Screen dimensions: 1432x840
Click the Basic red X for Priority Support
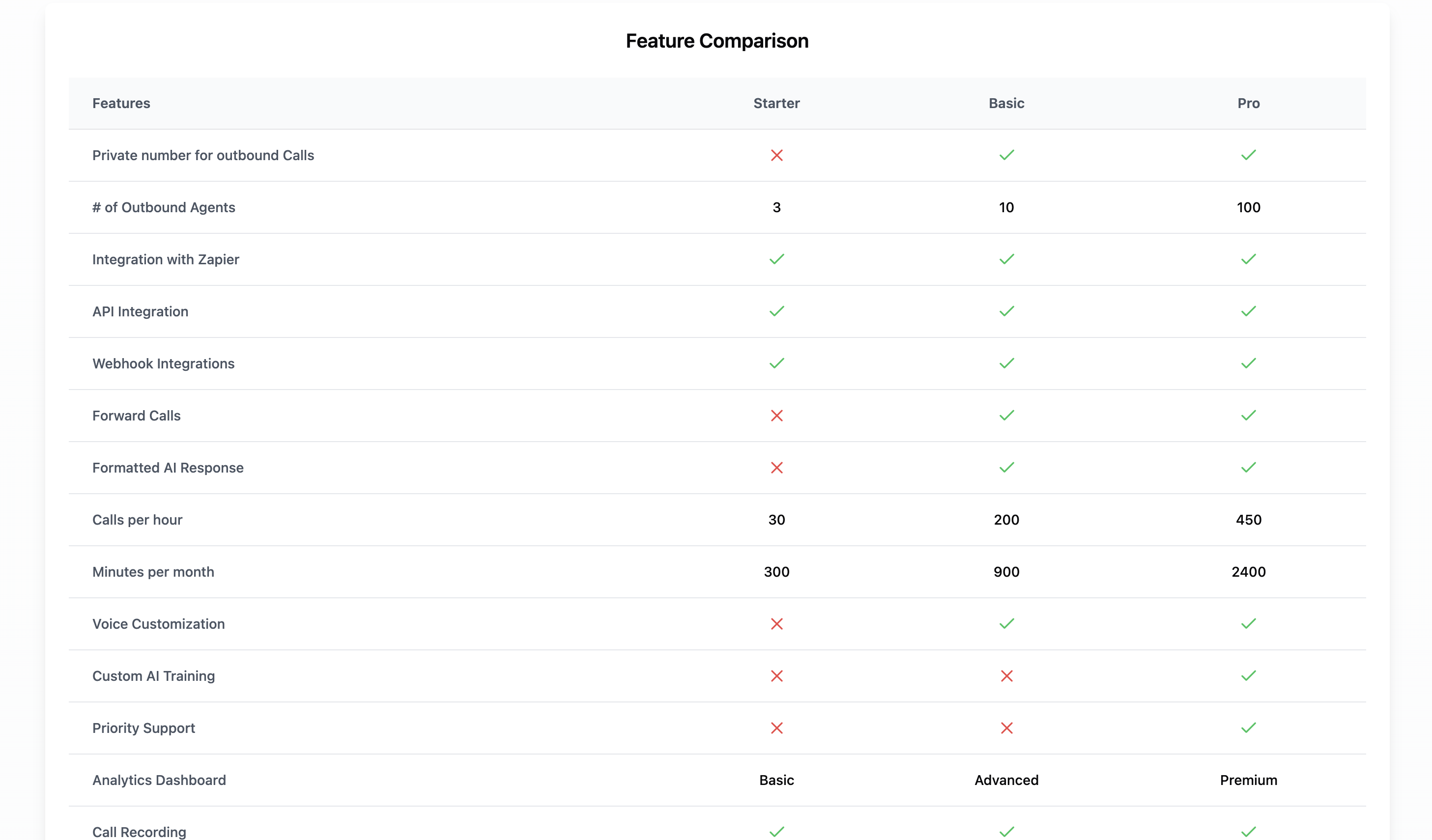(x=1006, y=728)
